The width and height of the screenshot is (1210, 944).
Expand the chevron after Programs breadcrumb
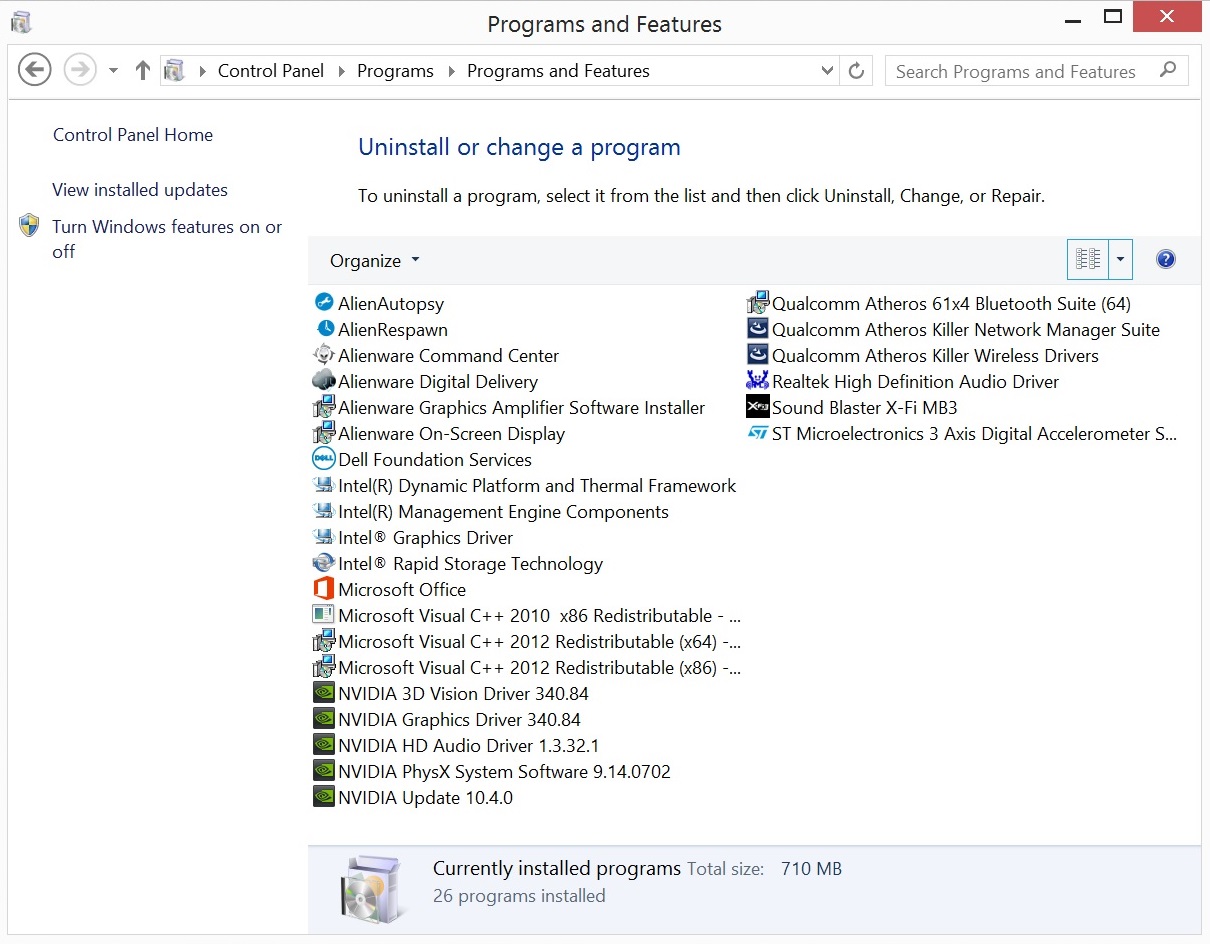point(451,71)
